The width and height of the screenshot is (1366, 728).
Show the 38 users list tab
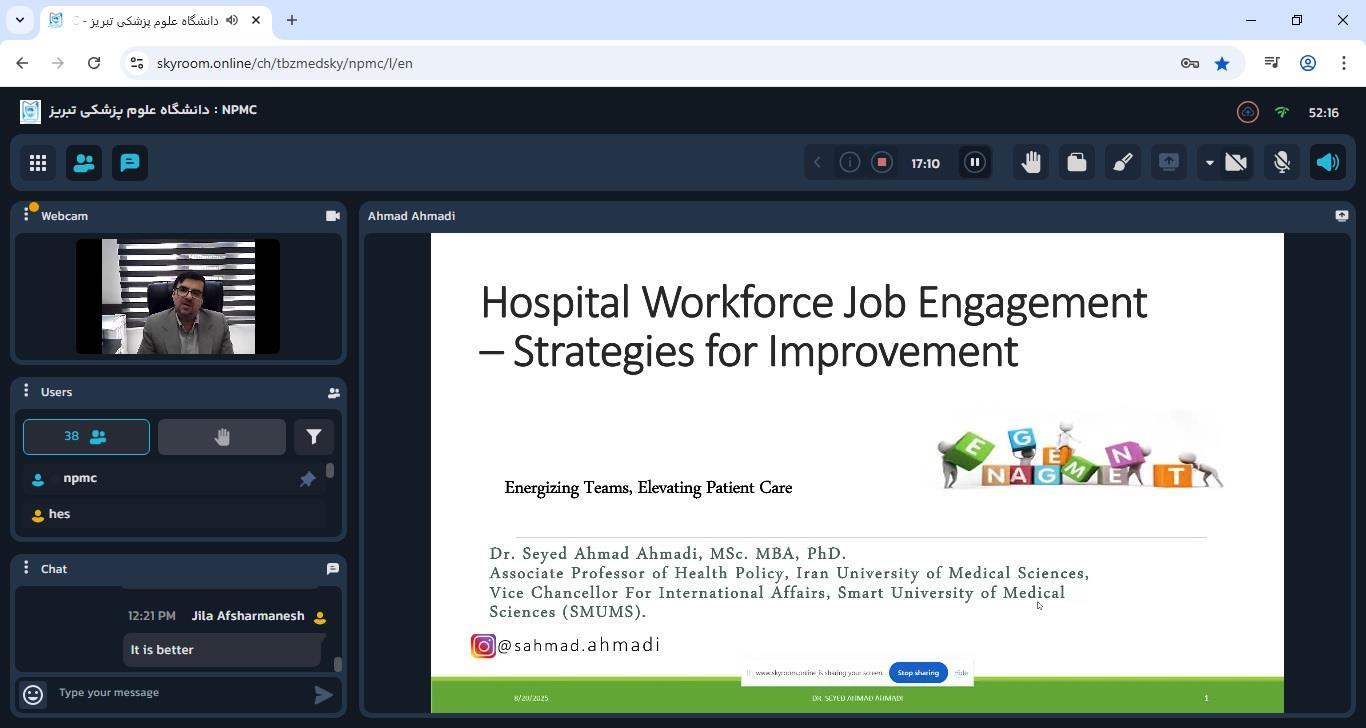coord(86,437)
